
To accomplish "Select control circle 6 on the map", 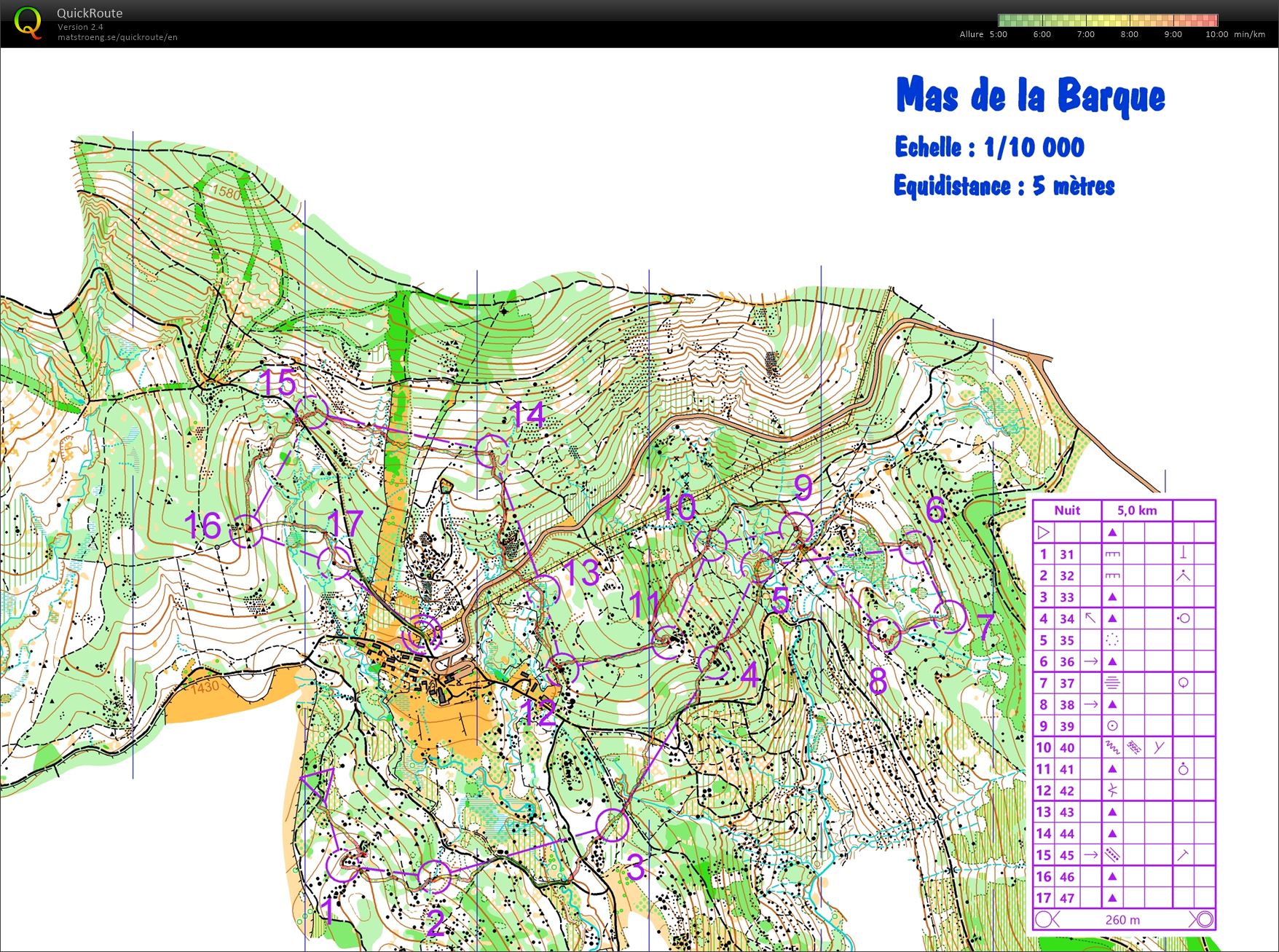I will [916, 548].
